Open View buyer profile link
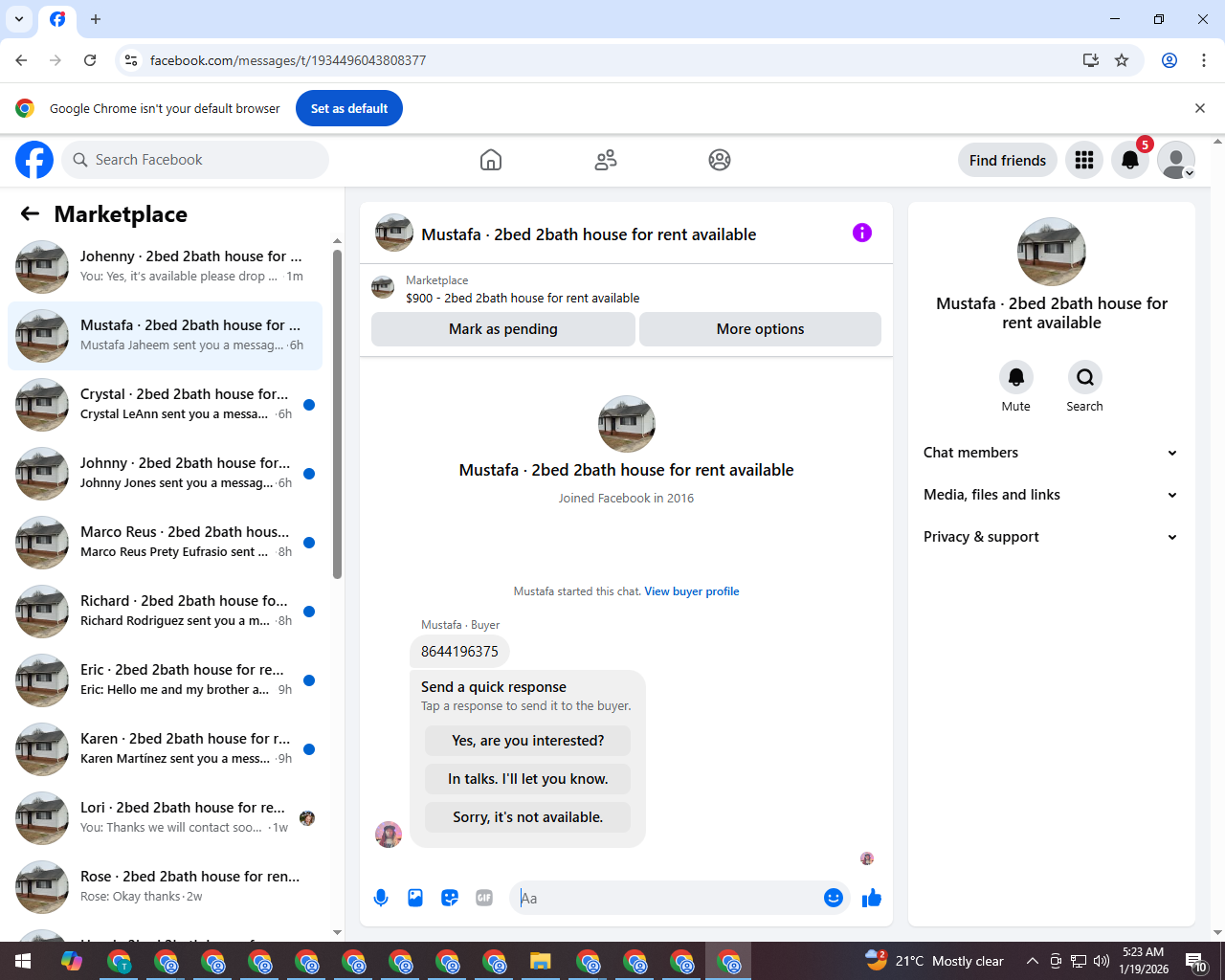 pyautogui.click(x=692, y=591)
